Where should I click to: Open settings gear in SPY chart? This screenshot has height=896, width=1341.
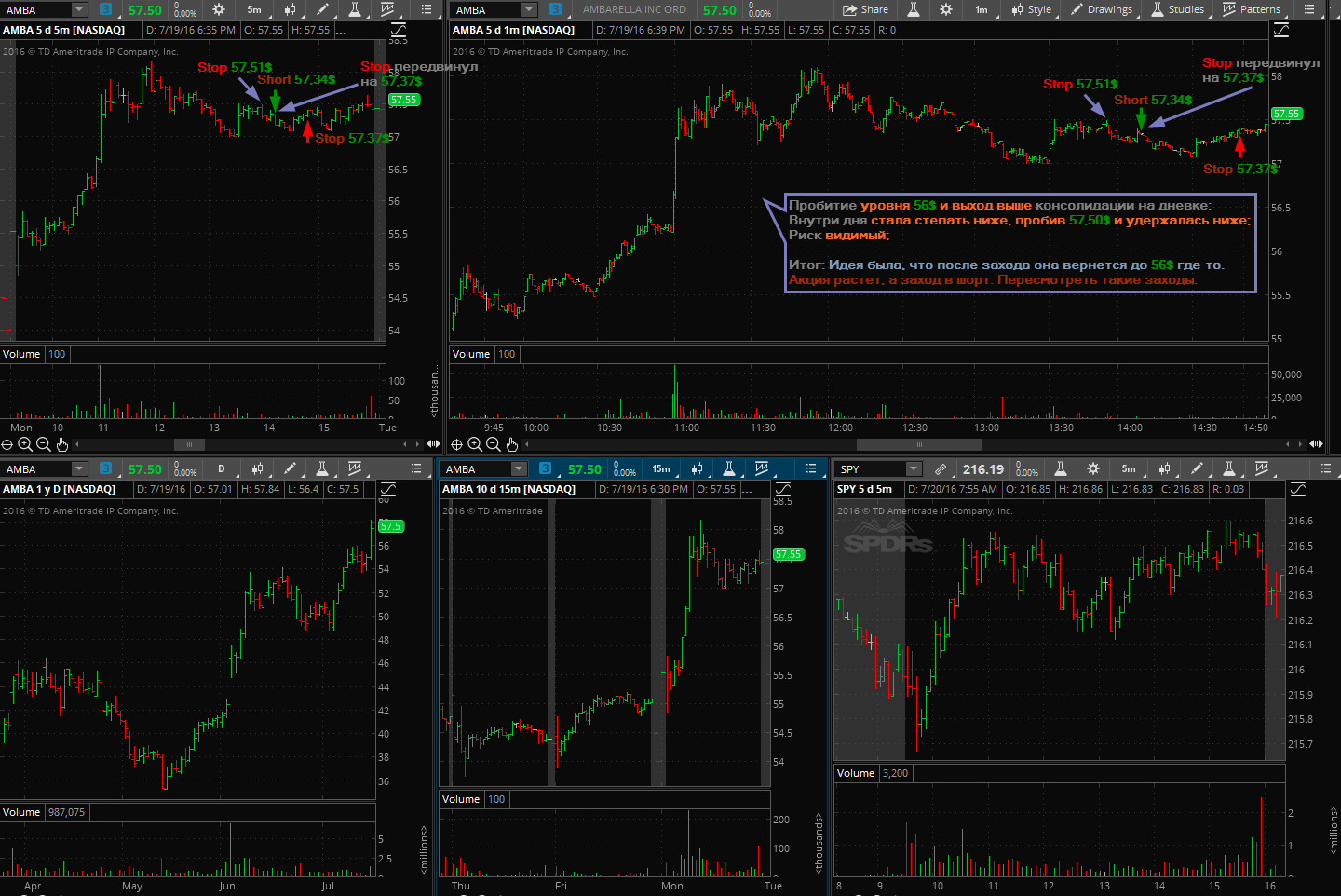(x=1093, y=468)
